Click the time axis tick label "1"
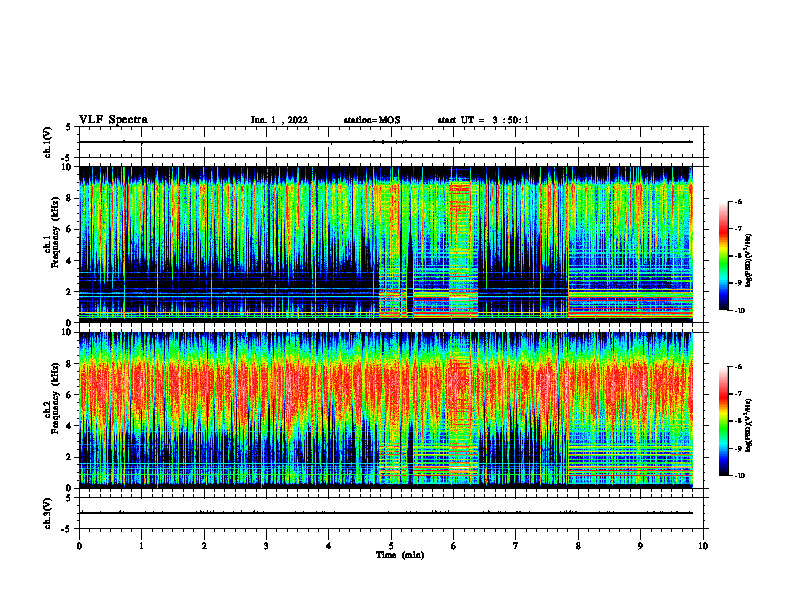 [141, 546]
